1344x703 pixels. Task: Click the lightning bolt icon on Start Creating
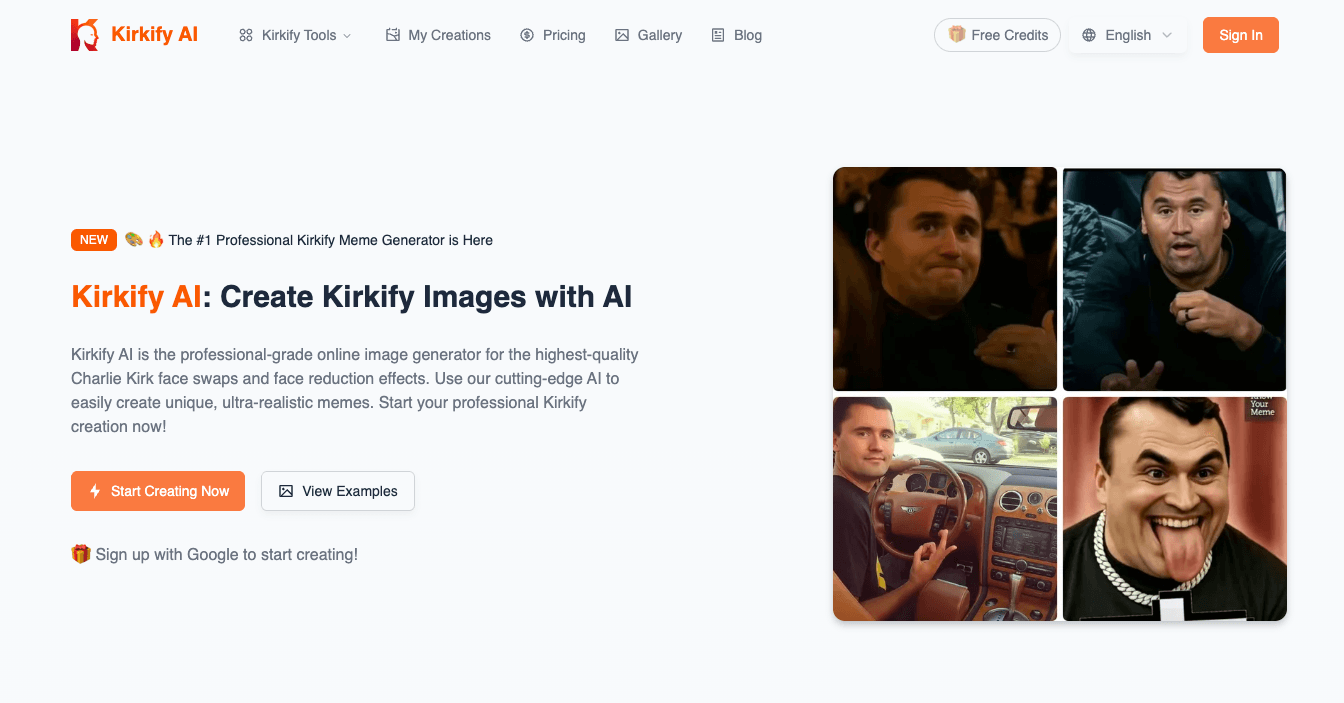point(95,491)
